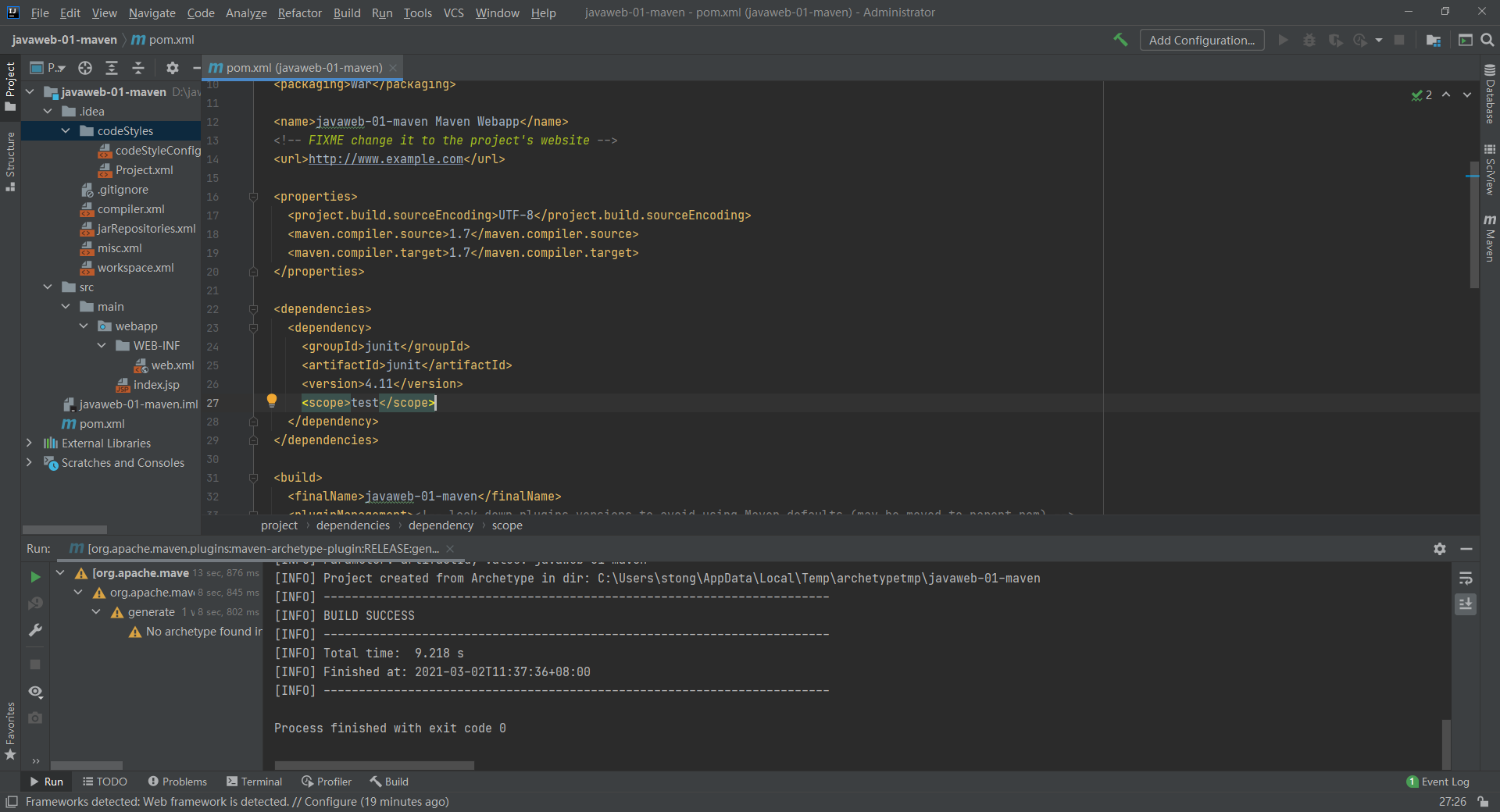This screenshot has width=1500, height=812.
Task: Click Expand All icon in Project panel
Action: click(112, 68)
